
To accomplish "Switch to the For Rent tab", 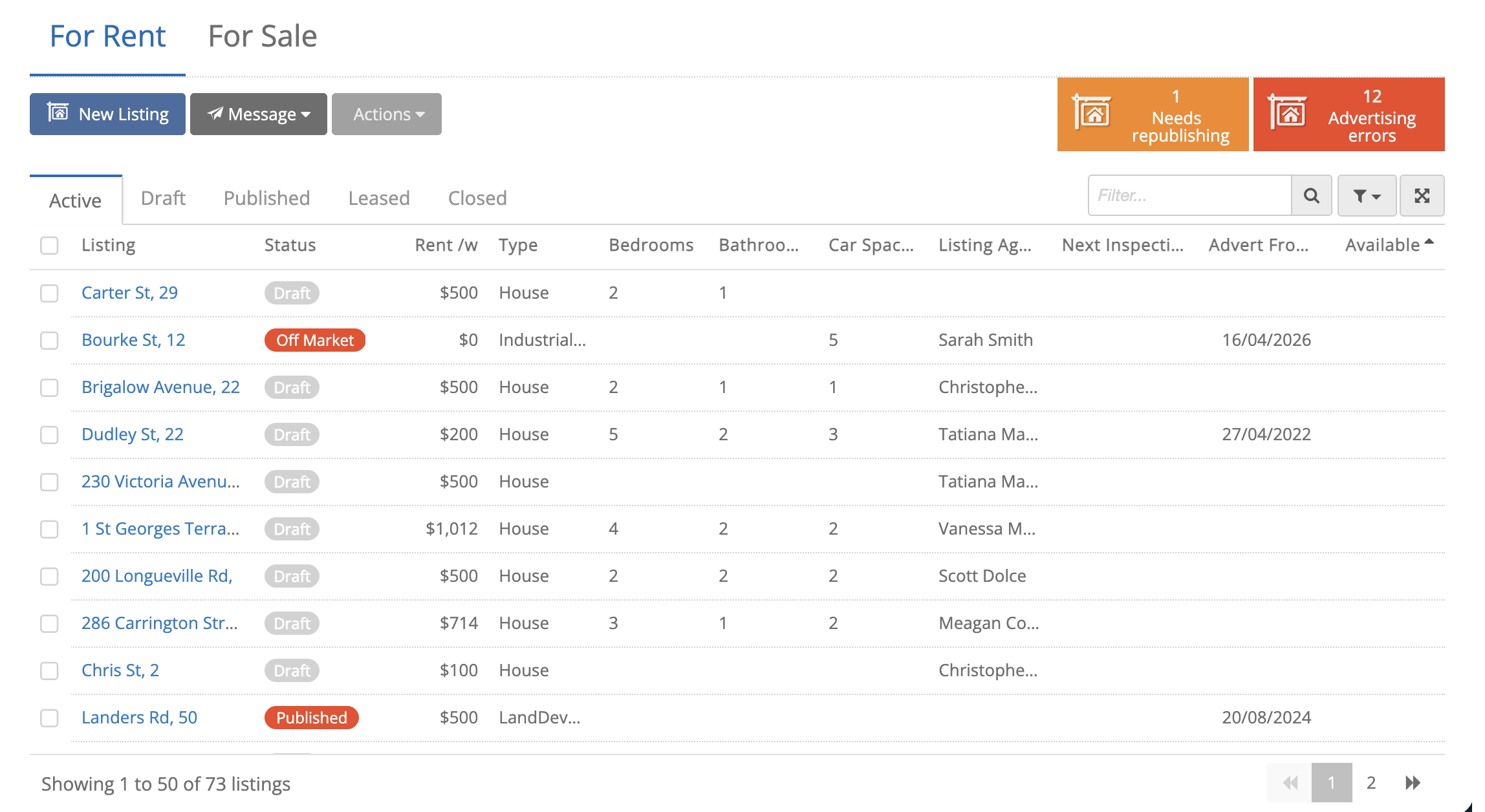I will coord(107,36).
